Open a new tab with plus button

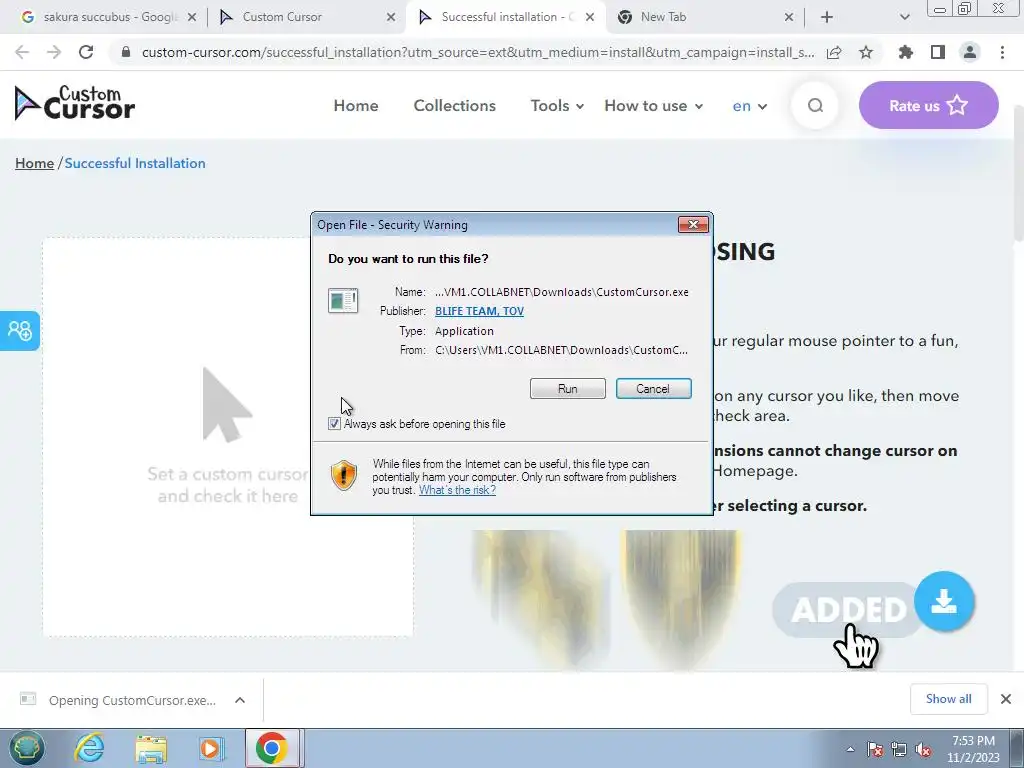click(827, 17)
